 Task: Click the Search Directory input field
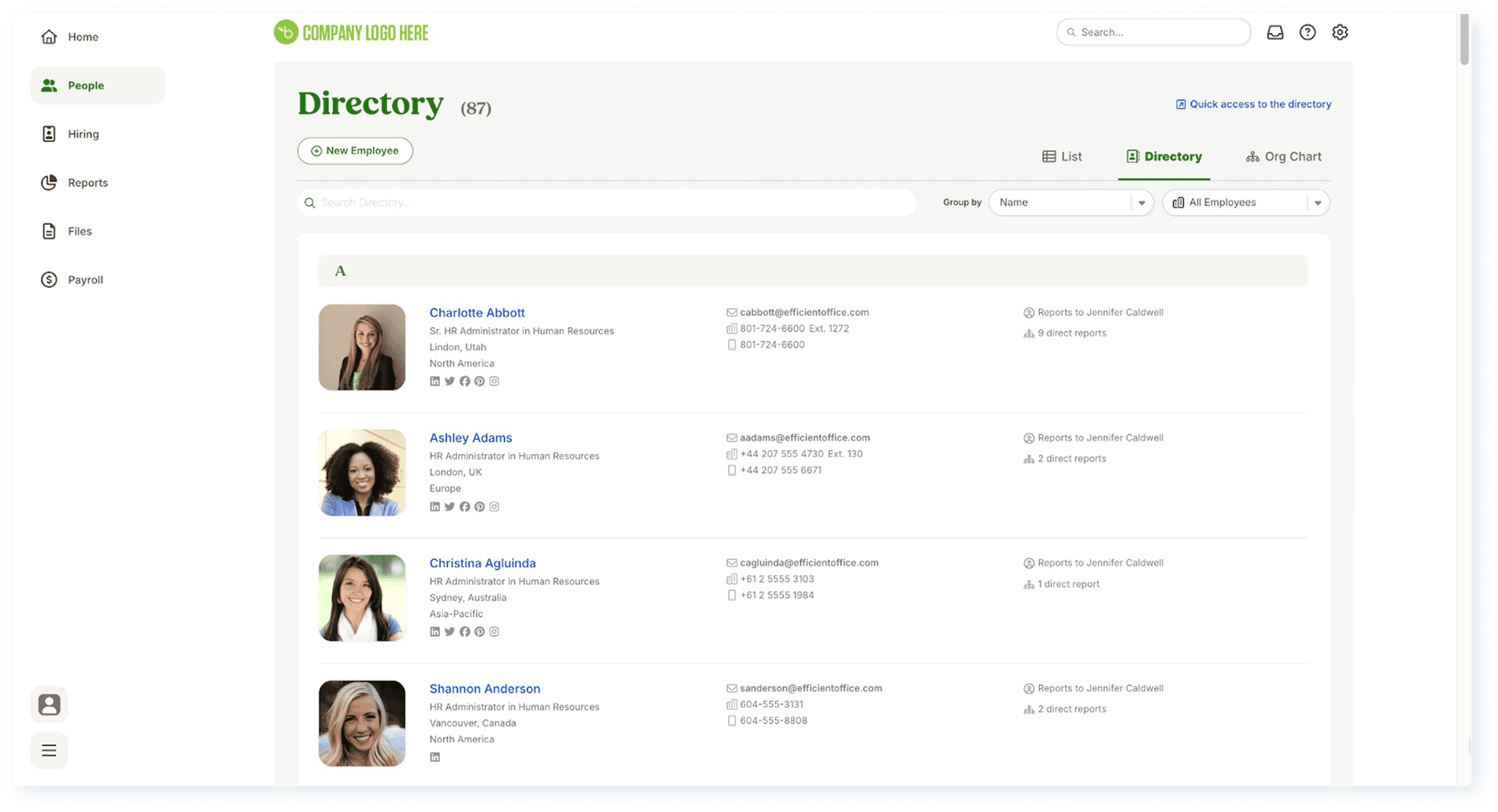coord(609,203)
